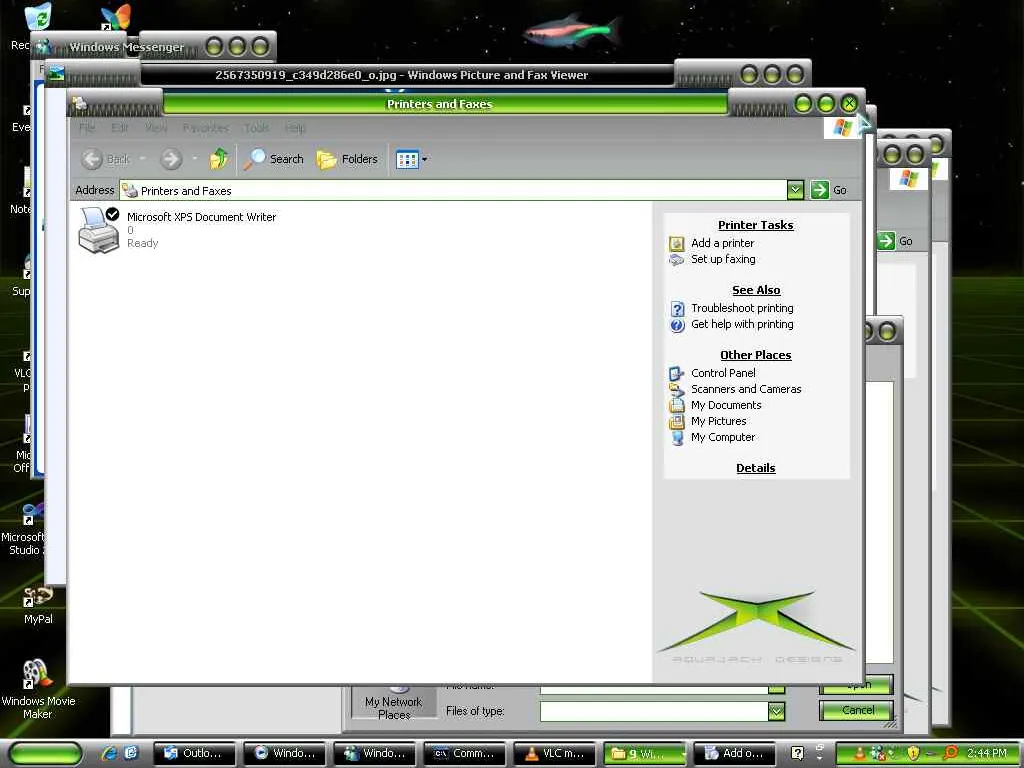
Task: Click the Files of type field
Action: [x=654, y=711]
